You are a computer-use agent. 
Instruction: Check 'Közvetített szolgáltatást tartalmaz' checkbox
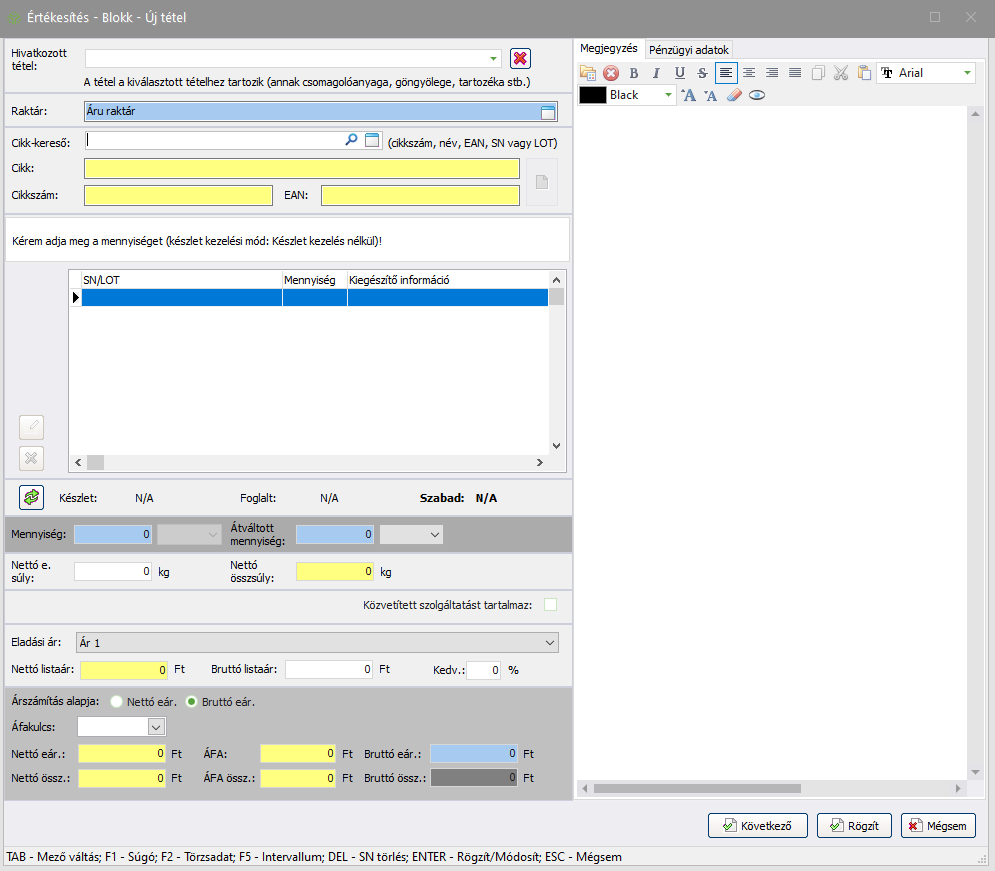click(550, 605)
